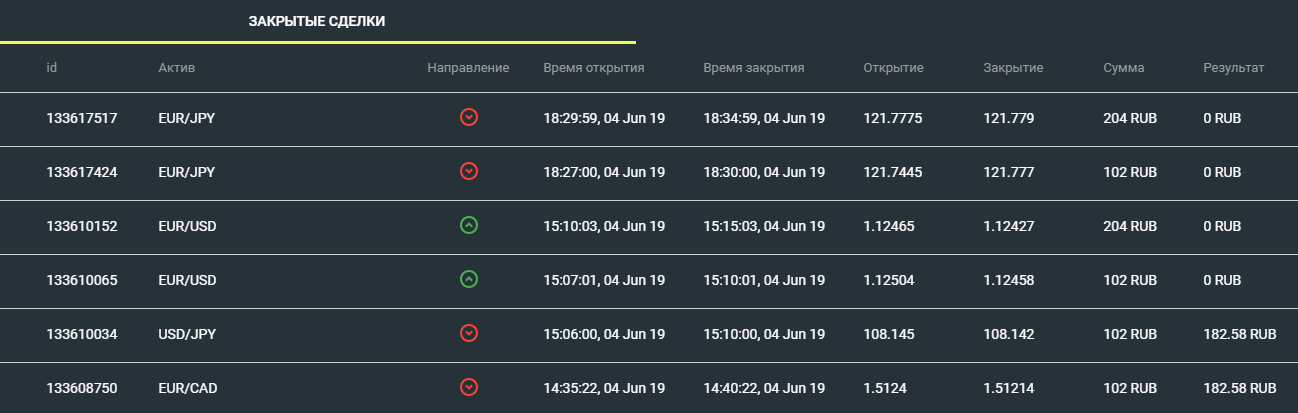Click closing price 1.12427
Image resolution: width=1298 pixels, height=413 pixels.
coord(1009,226)
